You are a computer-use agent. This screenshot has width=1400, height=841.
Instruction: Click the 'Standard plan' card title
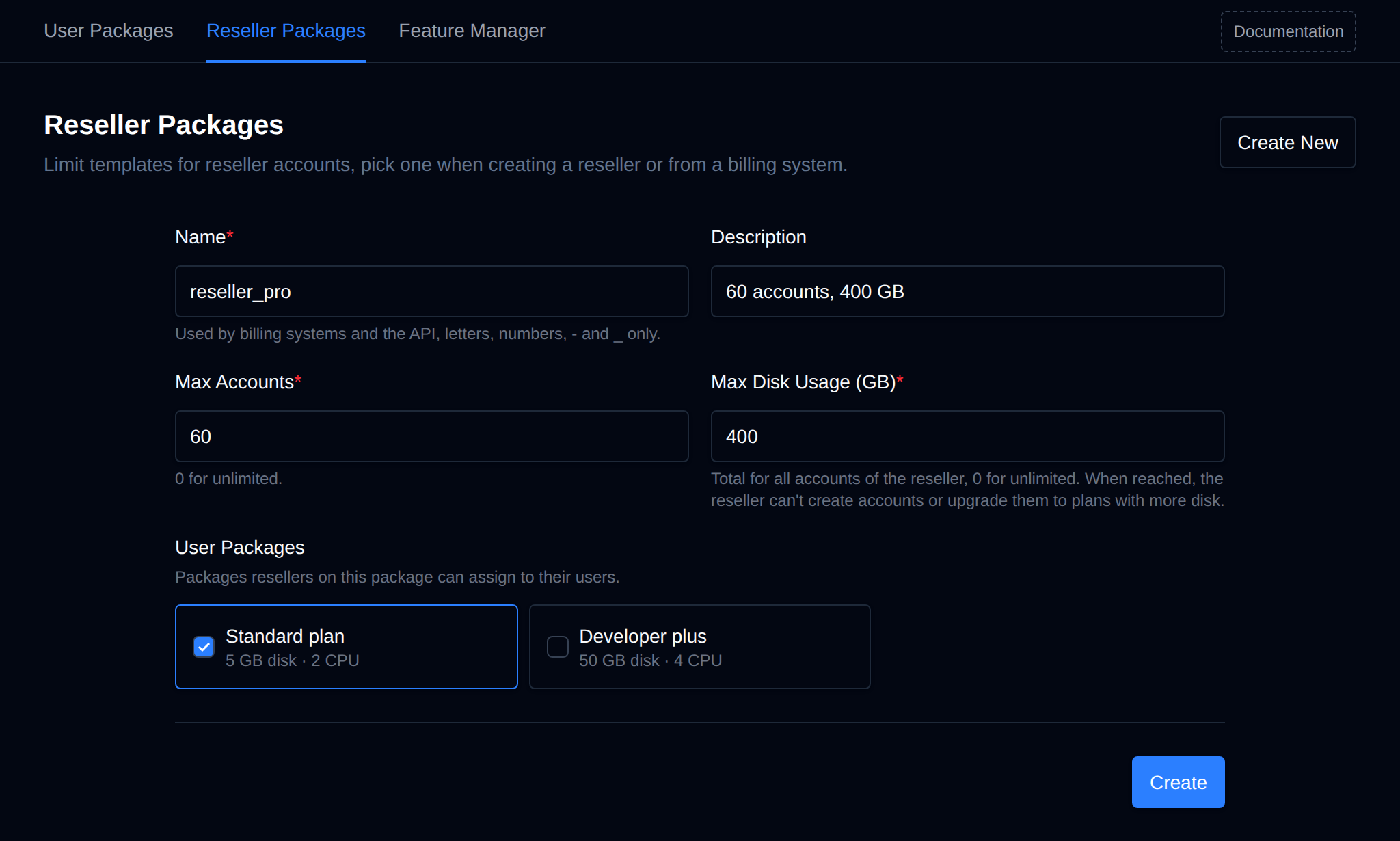coord(285,636)
